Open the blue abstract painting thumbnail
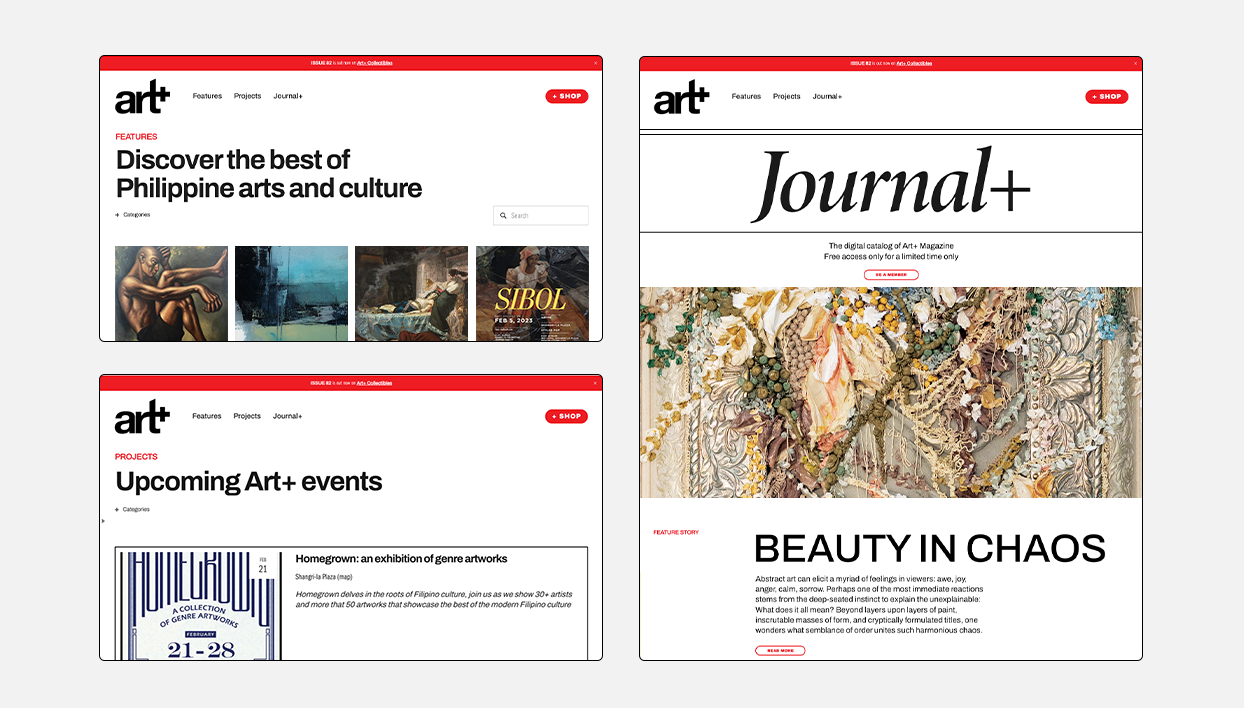Viewport: 1244px width, 708px height. click(291, 293)
